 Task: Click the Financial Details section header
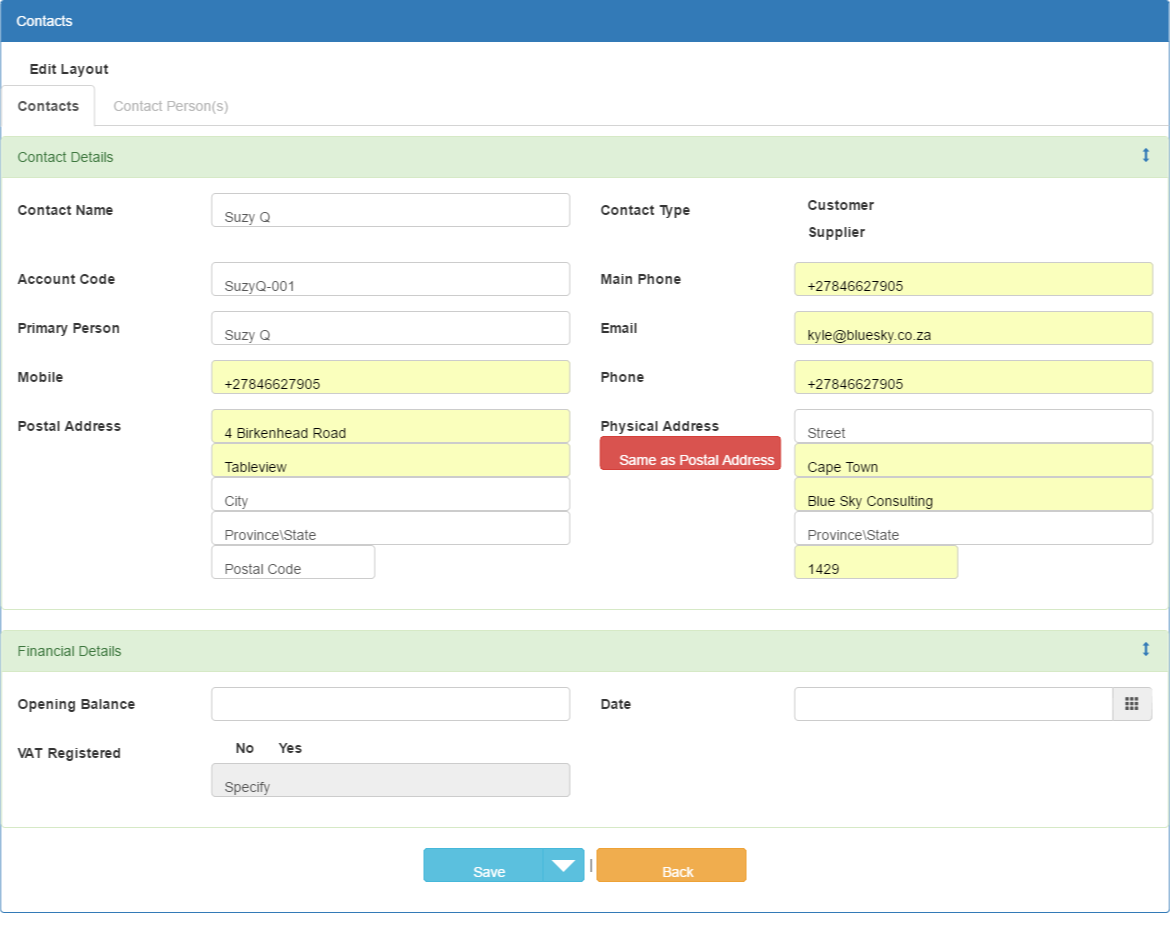pos(584,651)
